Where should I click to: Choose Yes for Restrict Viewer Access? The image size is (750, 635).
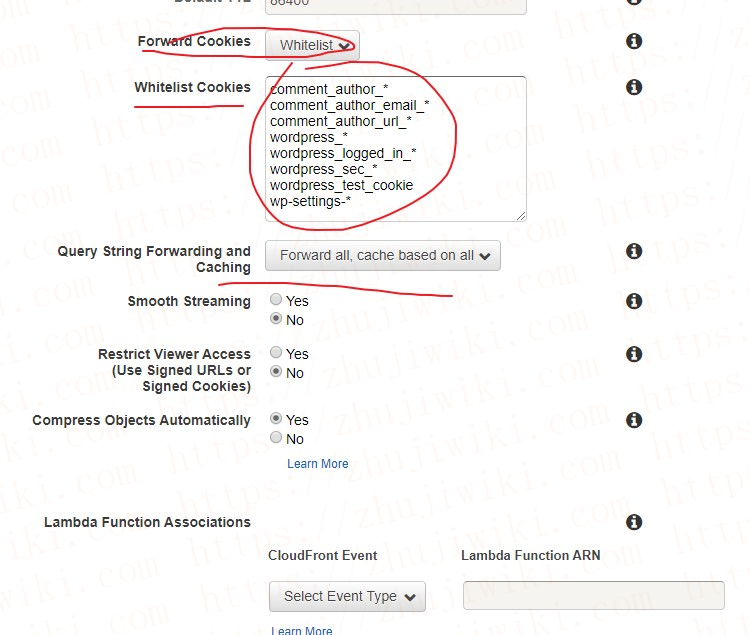(x=276, y=352)
